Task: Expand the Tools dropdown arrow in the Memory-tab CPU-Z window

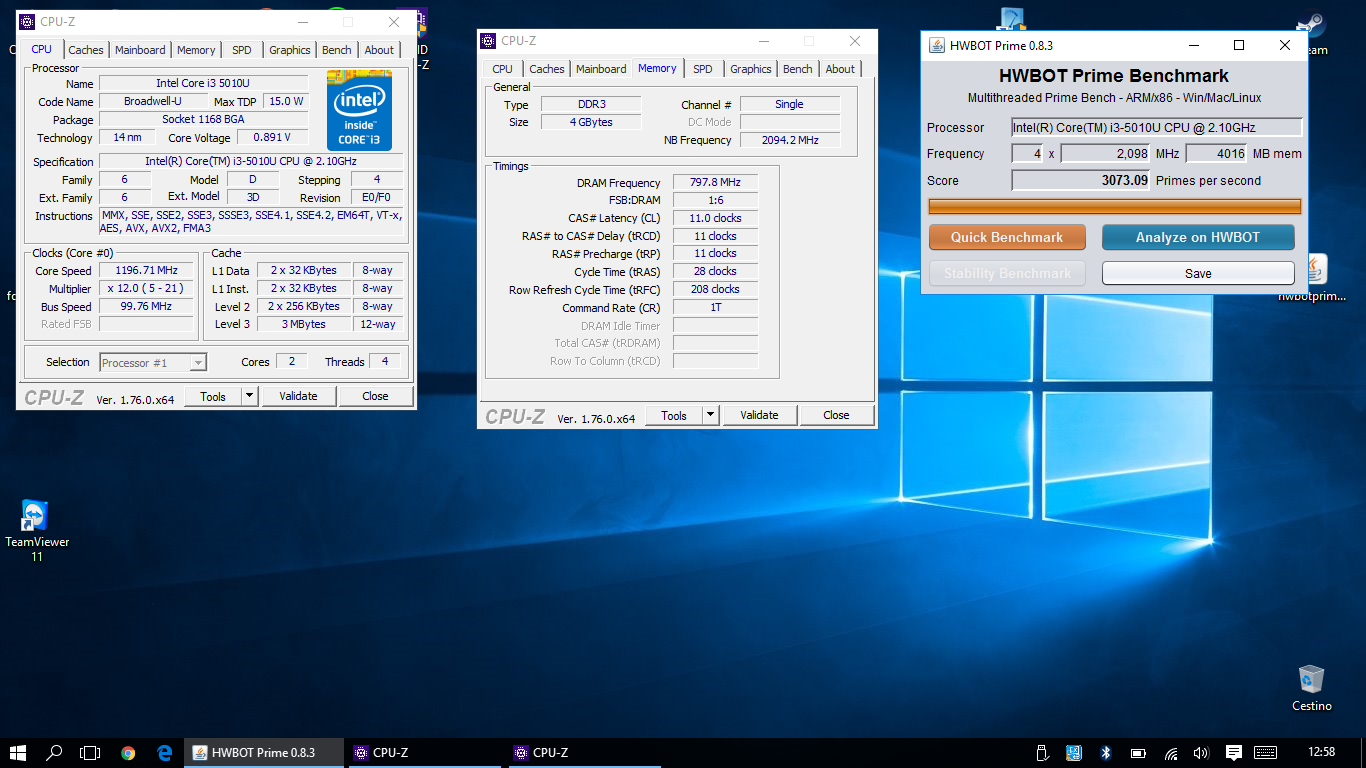Action: [710, 415]
